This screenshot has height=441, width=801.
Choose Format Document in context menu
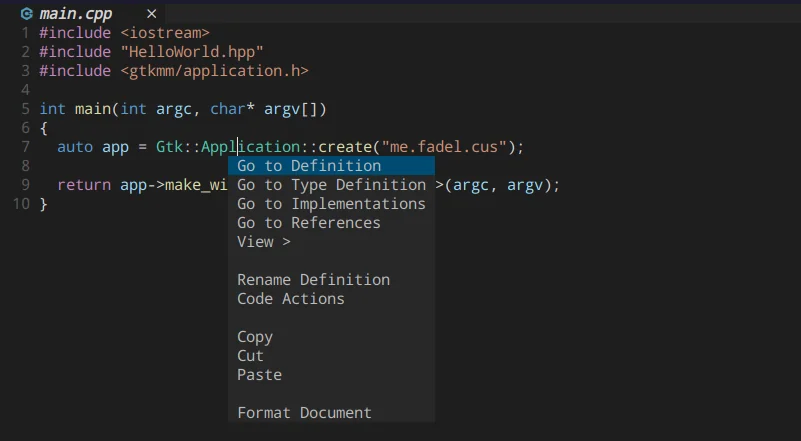coord(331,413)
